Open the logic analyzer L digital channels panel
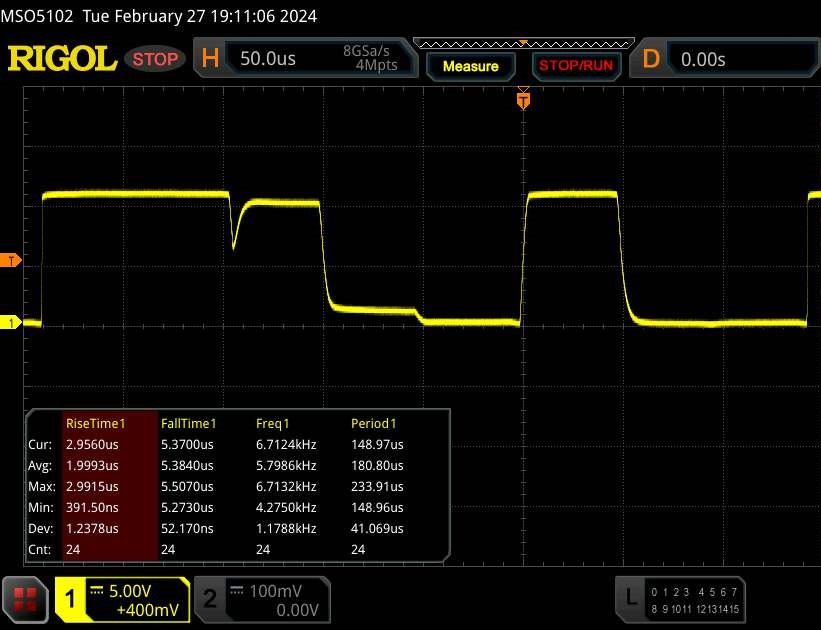Image resolution: width=821 pixels, height=630 pixels. [680, 600]
